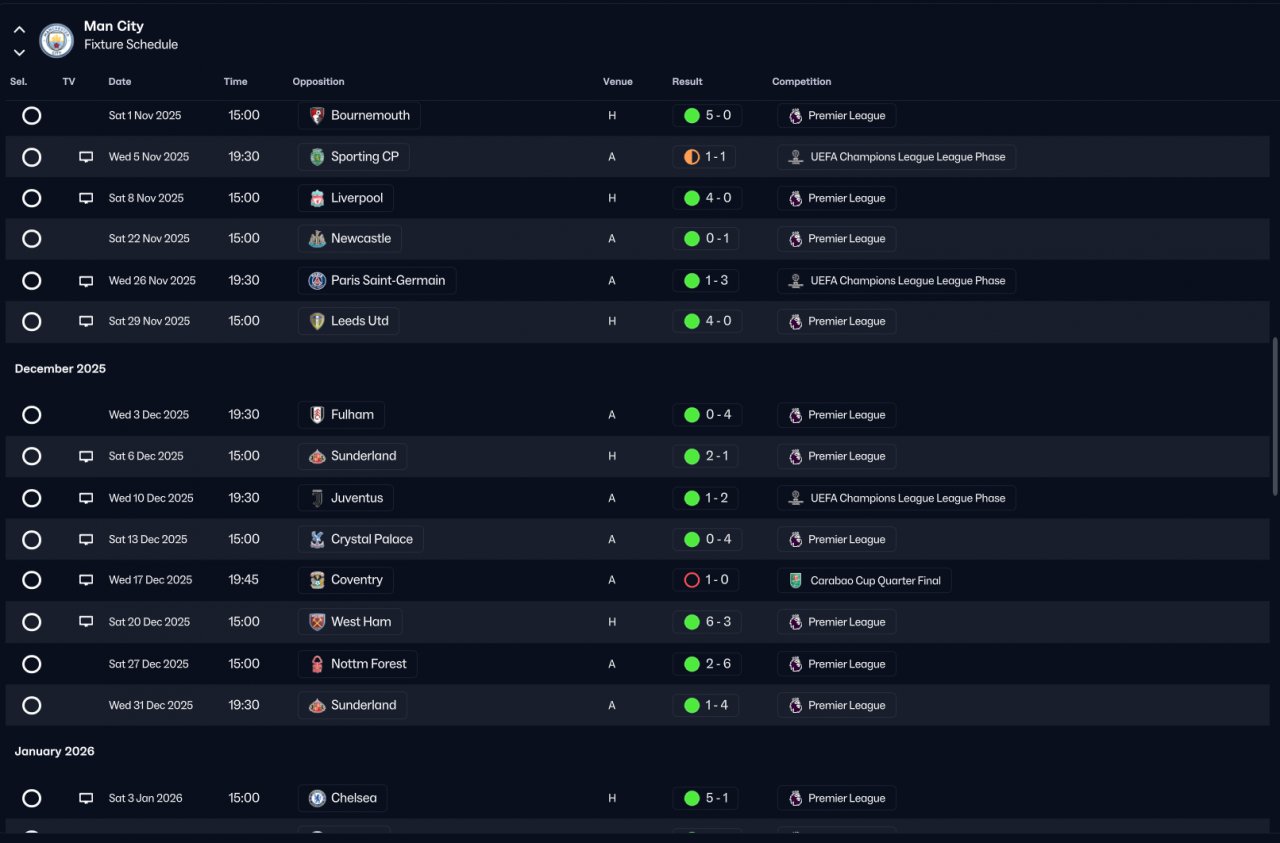
Task: Click the TV icon in the Chelsea row
Action: 86,798
